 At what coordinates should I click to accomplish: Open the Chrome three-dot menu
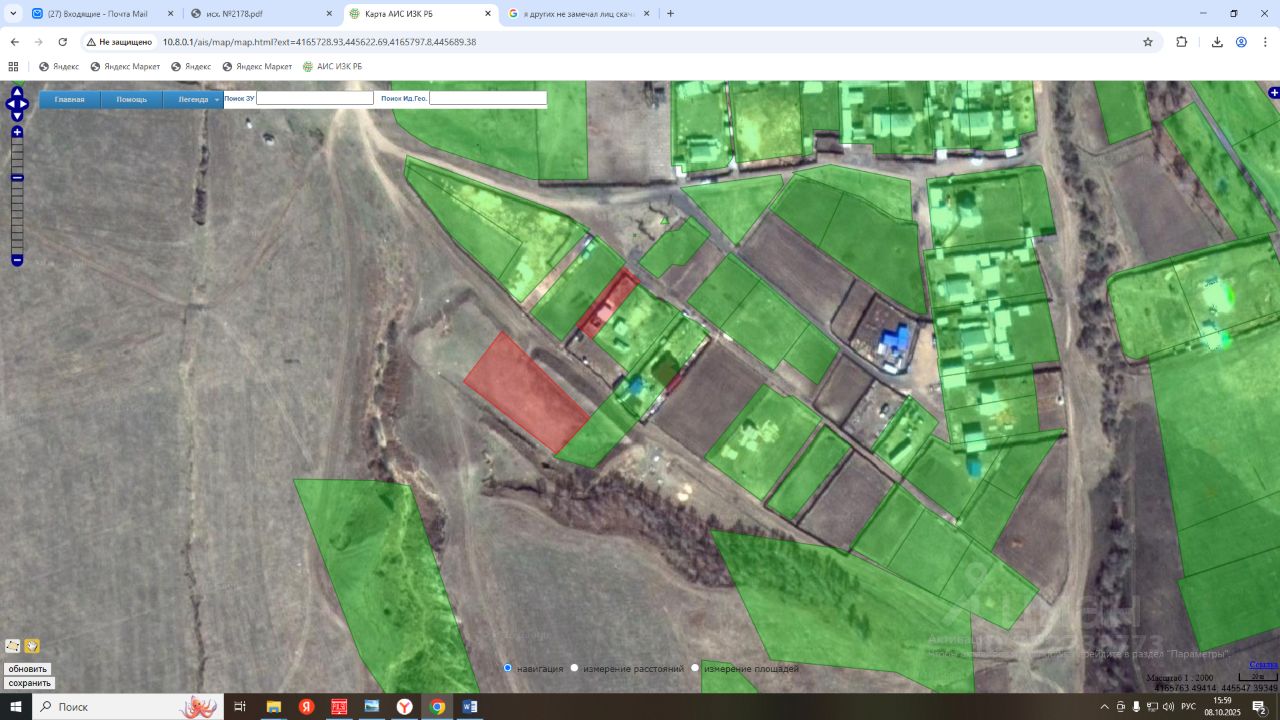click(1265, 42)
